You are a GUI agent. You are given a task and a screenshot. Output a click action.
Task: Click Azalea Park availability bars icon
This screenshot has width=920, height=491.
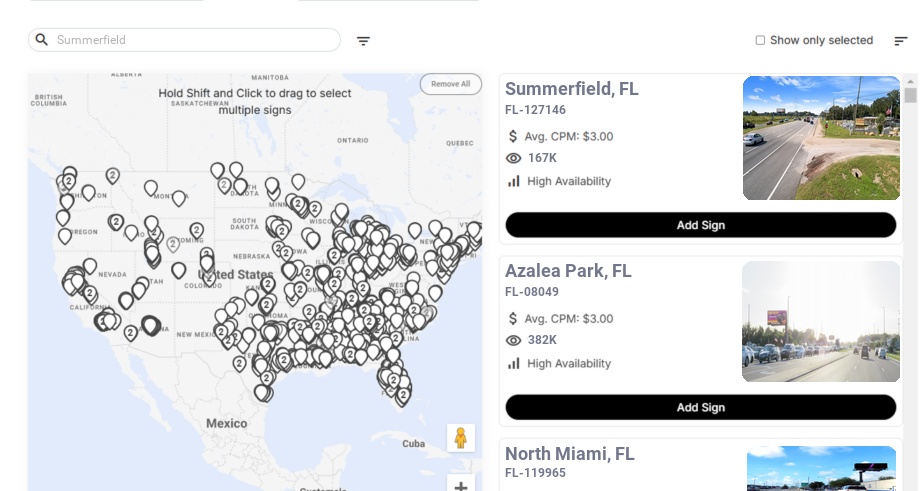[514, 364]
